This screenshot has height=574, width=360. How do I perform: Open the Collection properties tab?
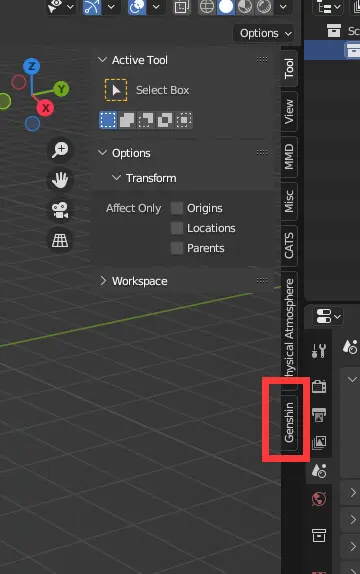319,536
